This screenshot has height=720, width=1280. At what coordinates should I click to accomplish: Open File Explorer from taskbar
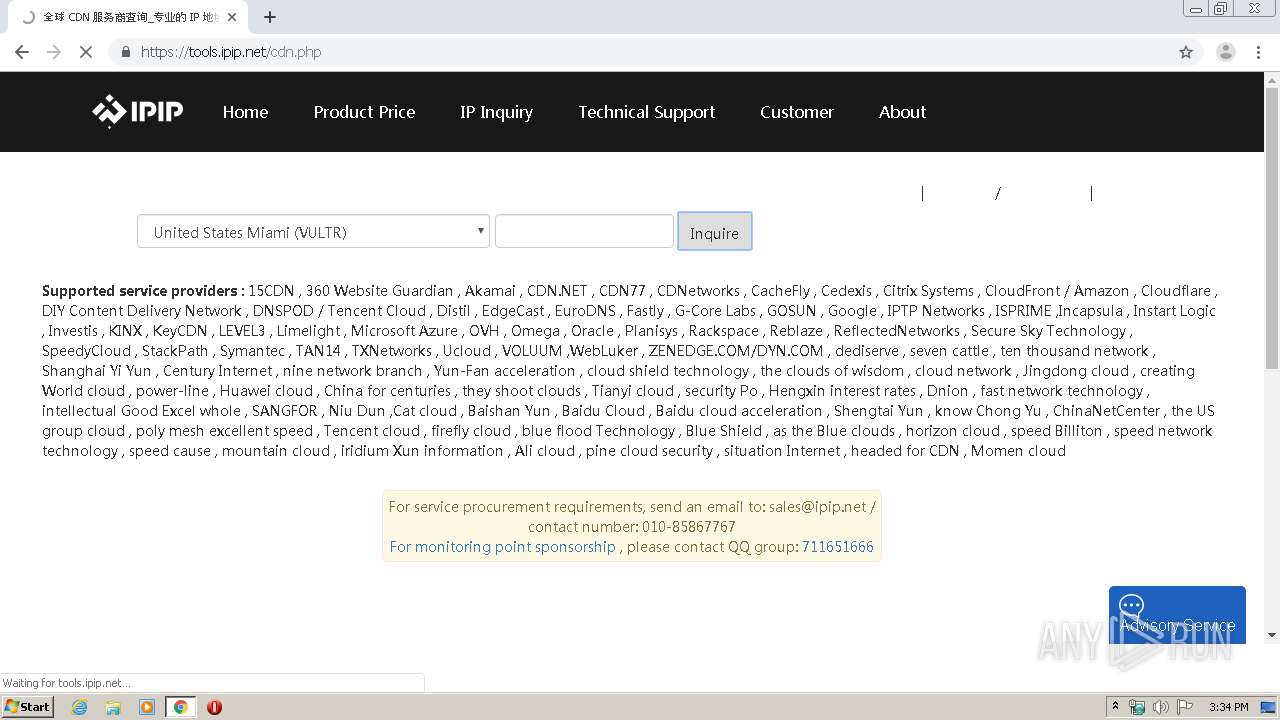[113, 707]
